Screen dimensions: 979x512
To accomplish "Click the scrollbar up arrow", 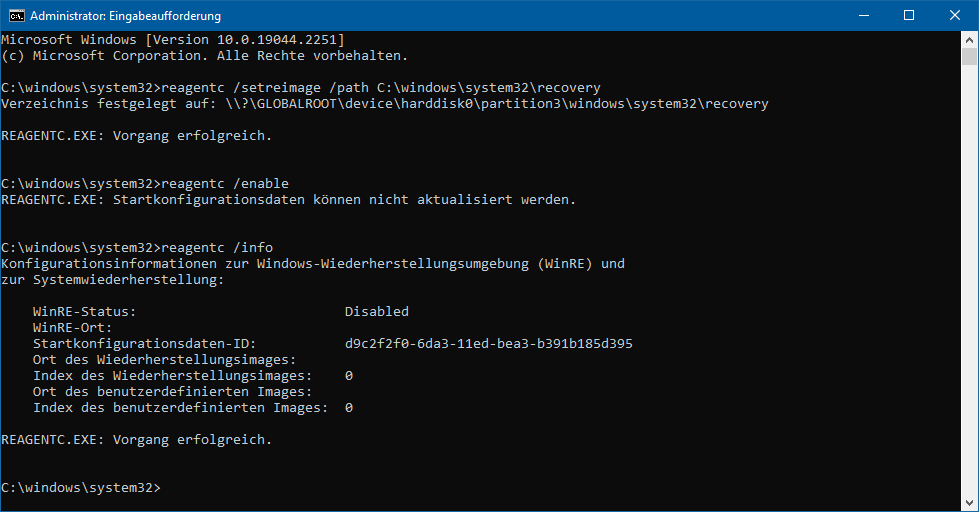I will click(969, 39).
